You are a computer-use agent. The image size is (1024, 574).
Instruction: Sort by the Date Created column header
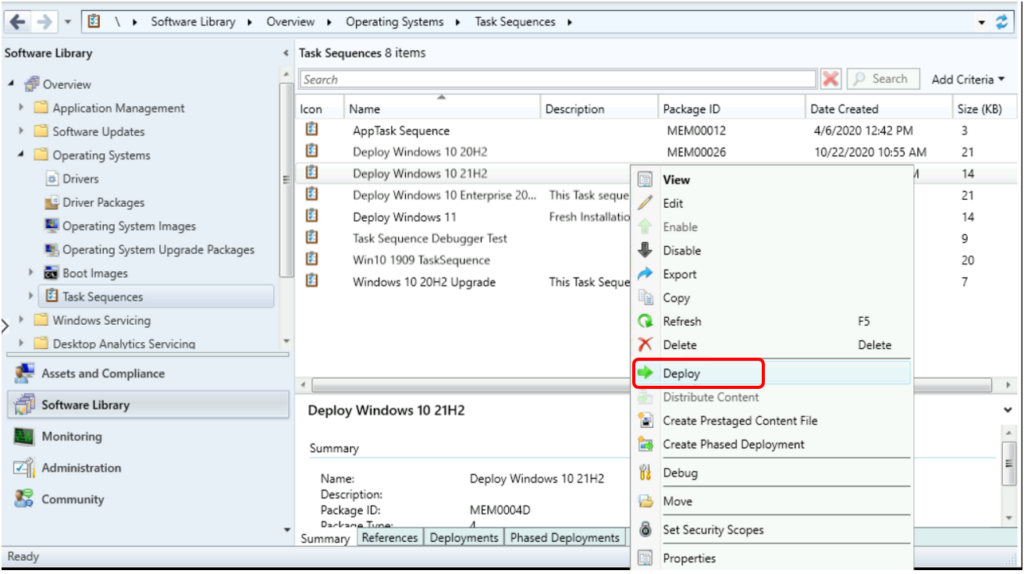[x=879, y=109]
